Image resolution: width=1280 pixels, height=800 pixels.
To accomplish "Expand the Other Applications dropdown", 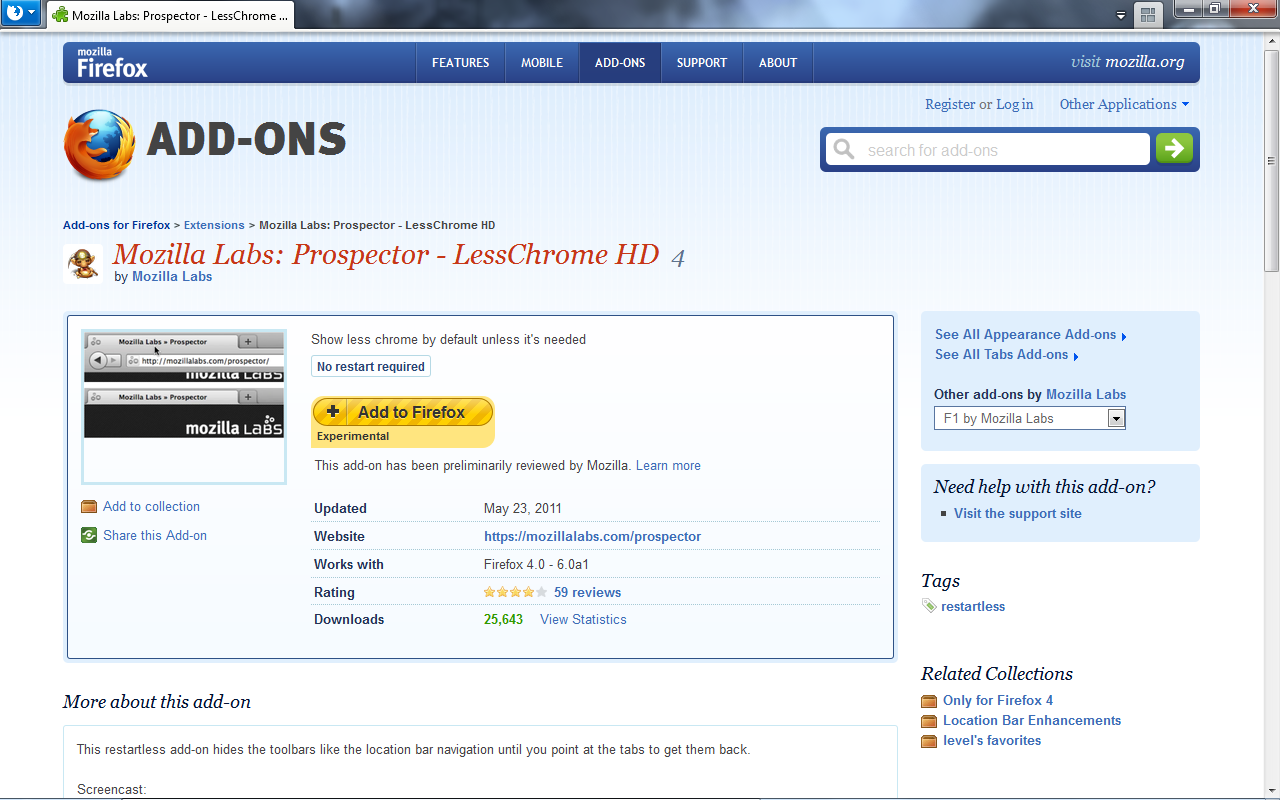I will 1124,104.
